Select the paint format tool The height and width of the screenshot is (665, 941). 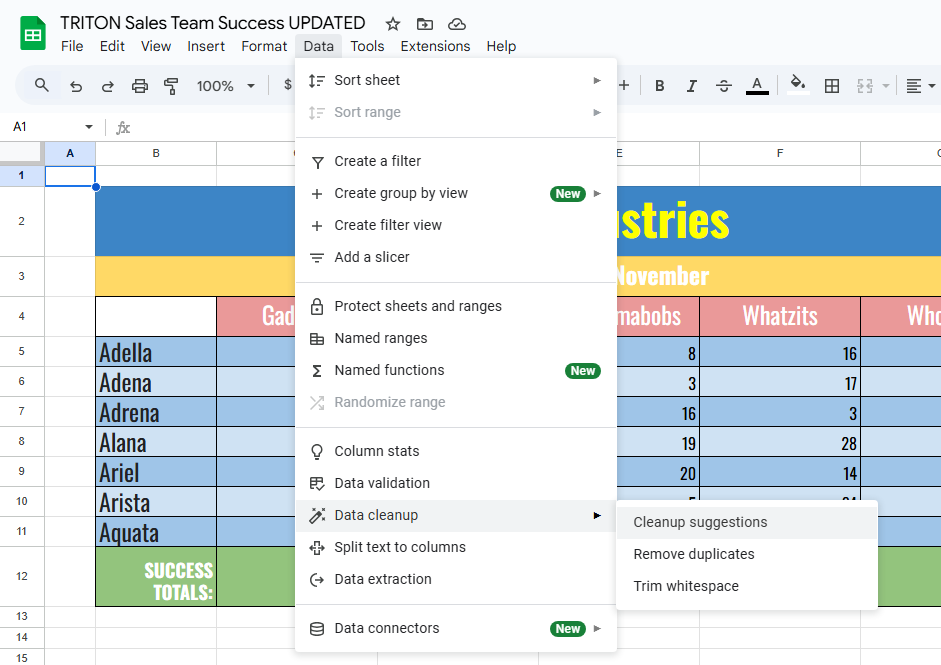(x=171, y=86)
